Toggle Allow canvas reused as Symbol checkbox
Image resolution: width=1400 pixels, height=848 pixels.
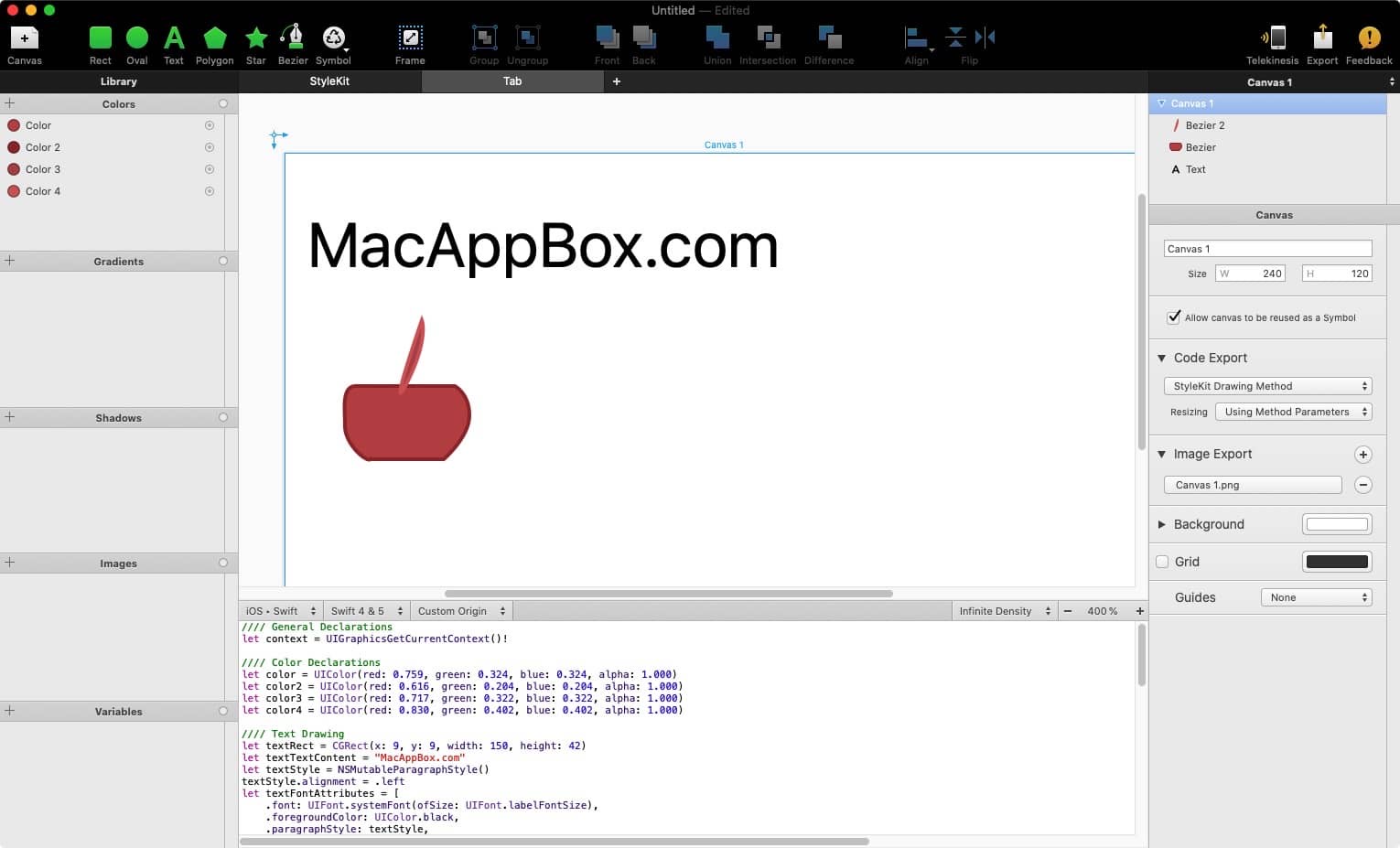click(x=1174, y=317)
